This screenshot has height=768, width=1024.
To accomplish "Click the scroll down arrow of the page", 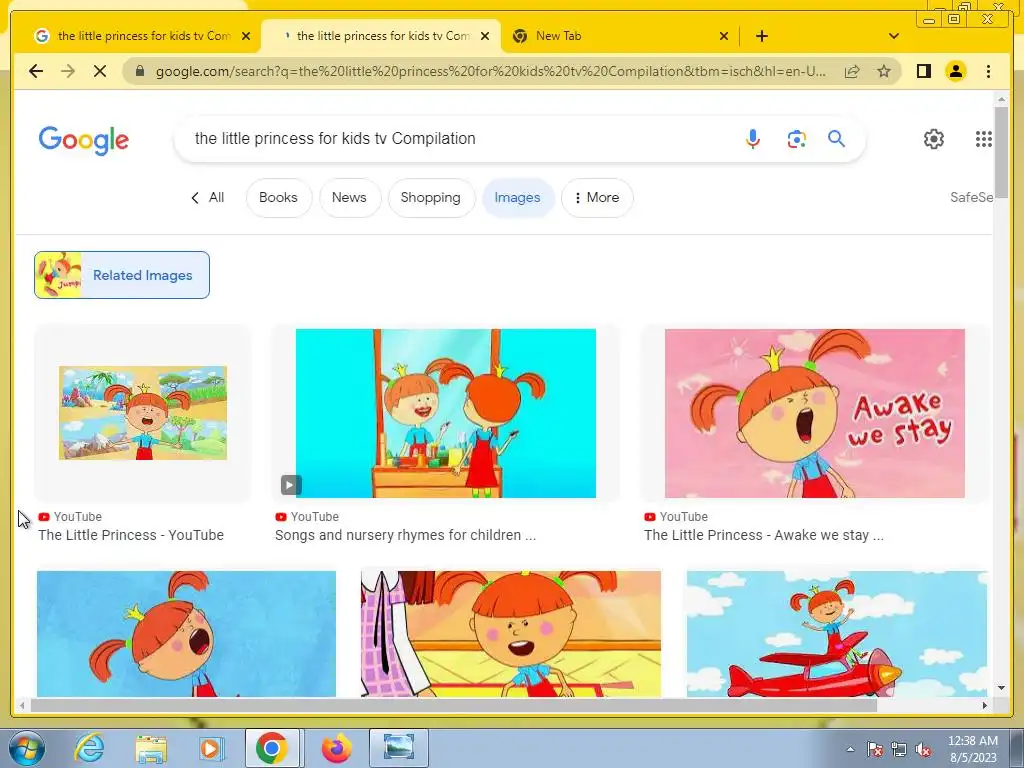I will coord(1001,688).
